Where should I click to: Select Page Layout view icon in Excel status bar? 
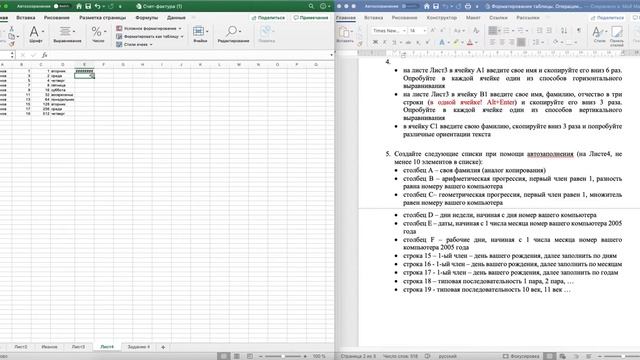(236, 356)
